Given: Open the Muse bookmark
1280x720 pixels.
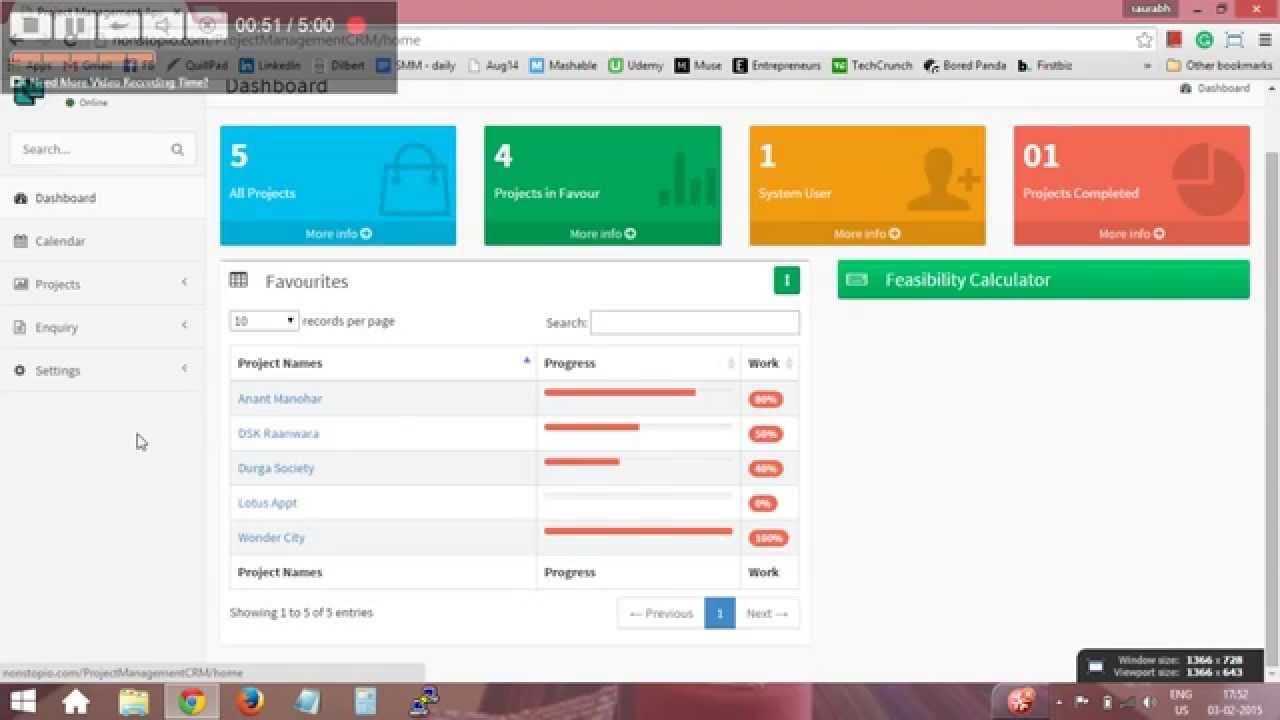Looking at the screenshot, I should click(x=698, y=66).
